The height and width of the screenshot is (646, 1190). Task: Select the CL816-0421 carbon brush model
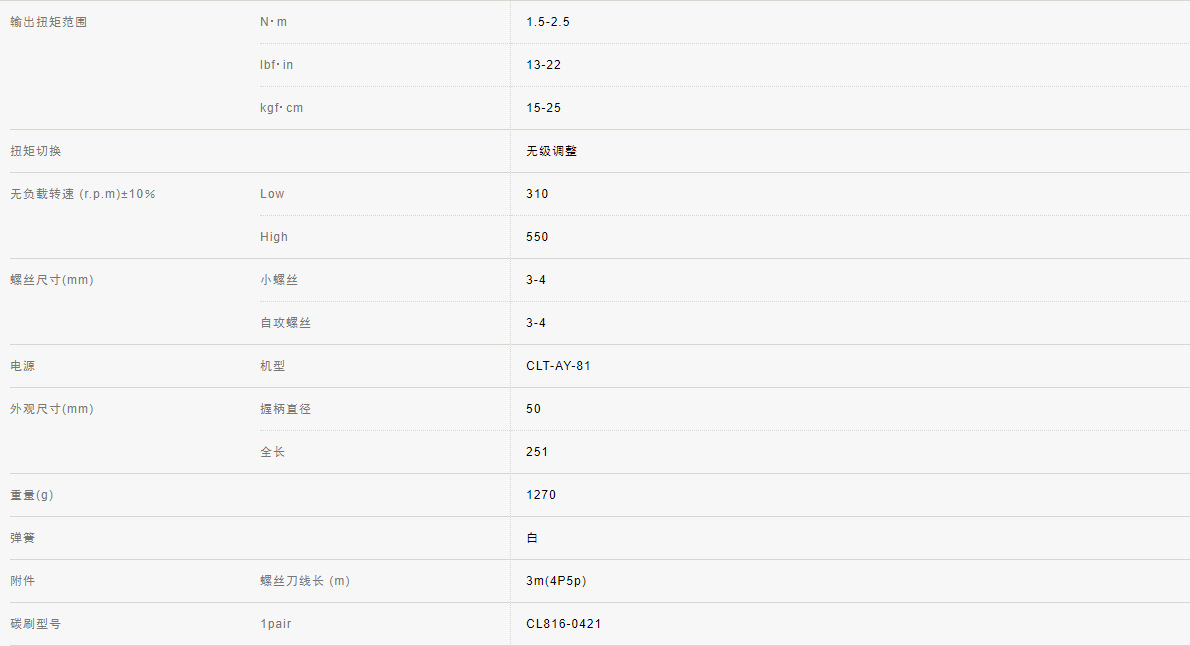tap(564, 624)
